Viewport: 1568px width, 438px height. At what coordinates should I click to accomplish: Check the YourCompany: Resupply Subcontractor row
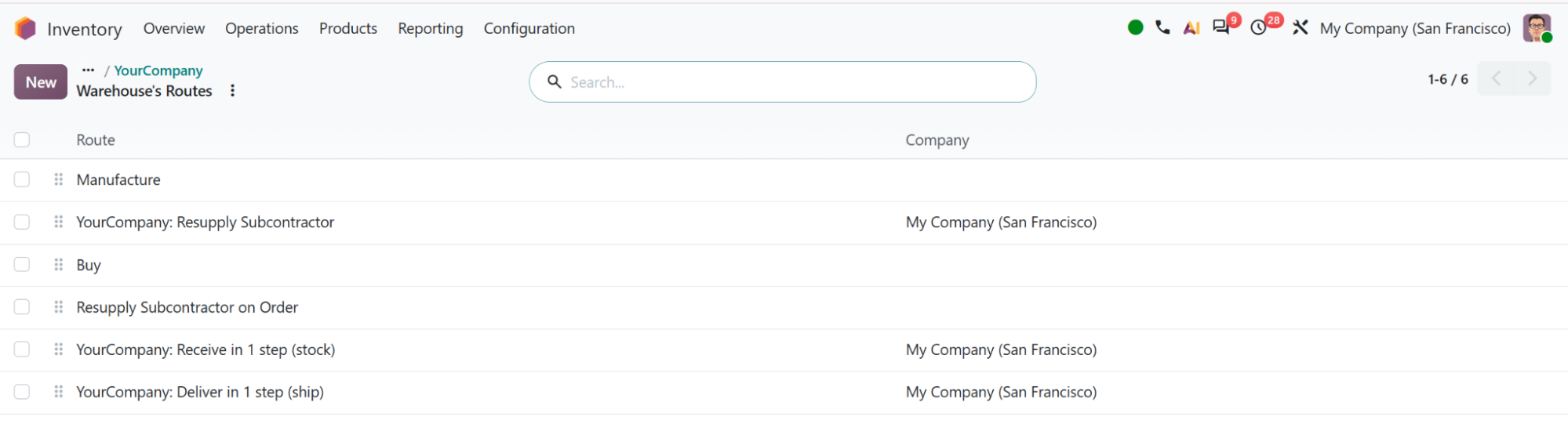pos(22,222)
